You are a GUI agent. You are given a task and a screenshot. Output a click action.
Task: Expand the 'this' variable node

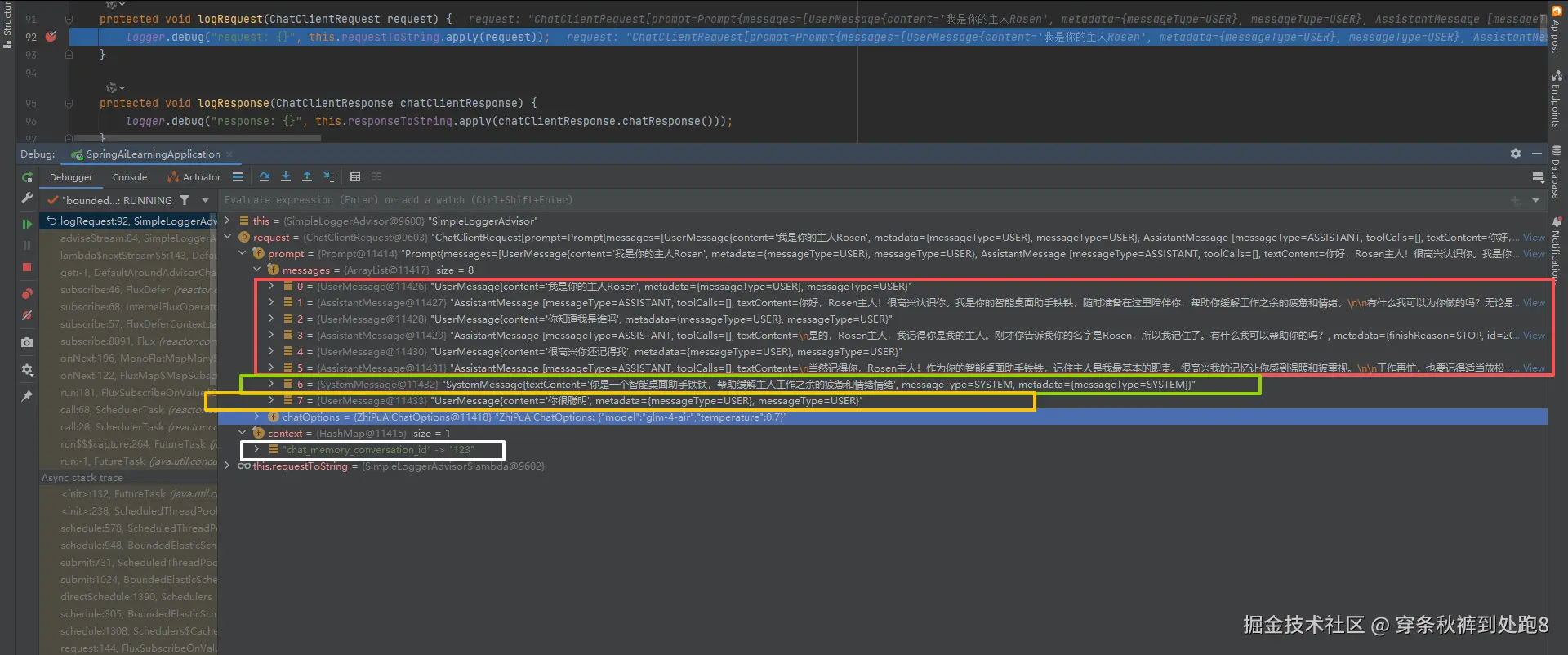coord(227,221)
